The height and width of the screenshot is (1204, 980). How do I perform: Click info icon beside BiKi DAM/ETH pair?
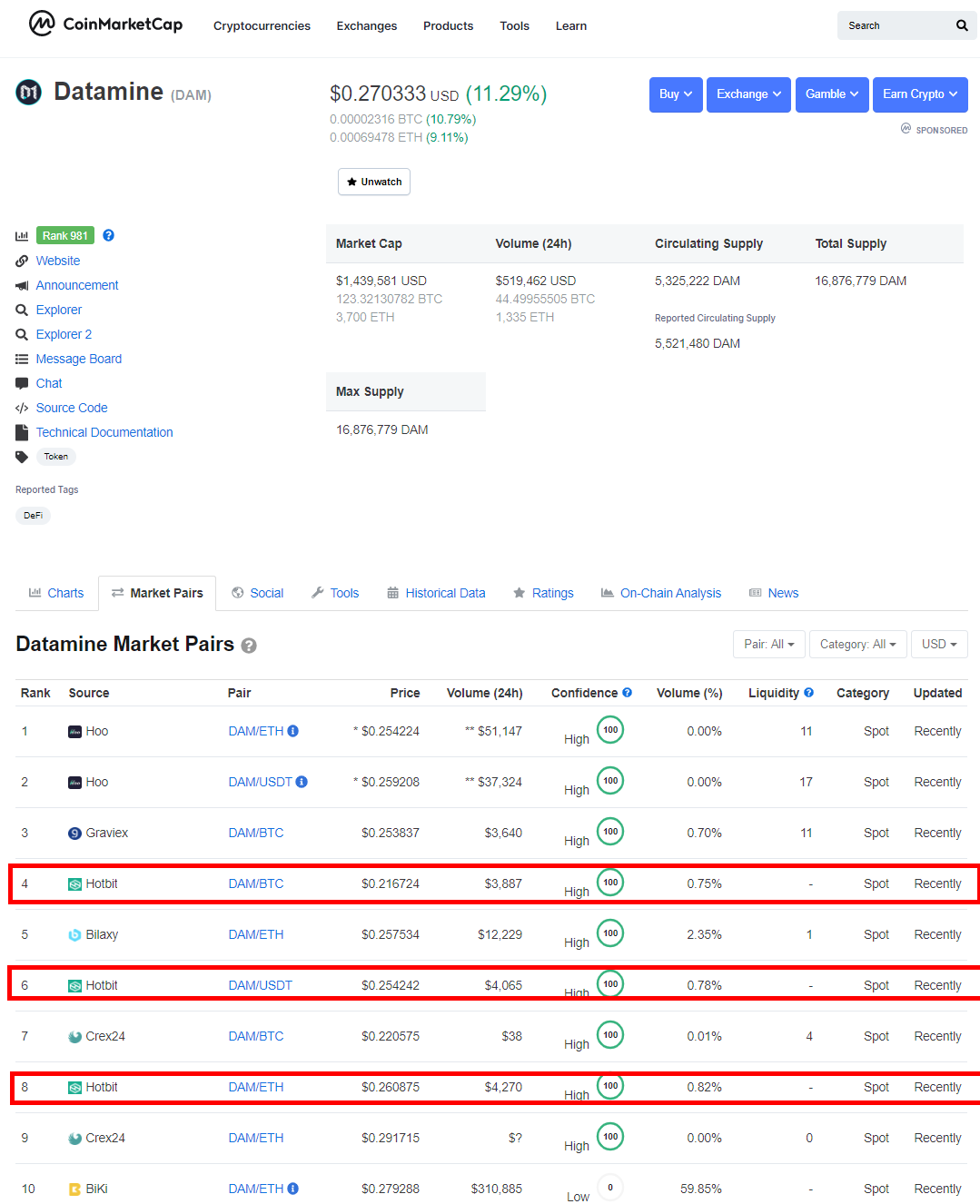pos(292,1189)
